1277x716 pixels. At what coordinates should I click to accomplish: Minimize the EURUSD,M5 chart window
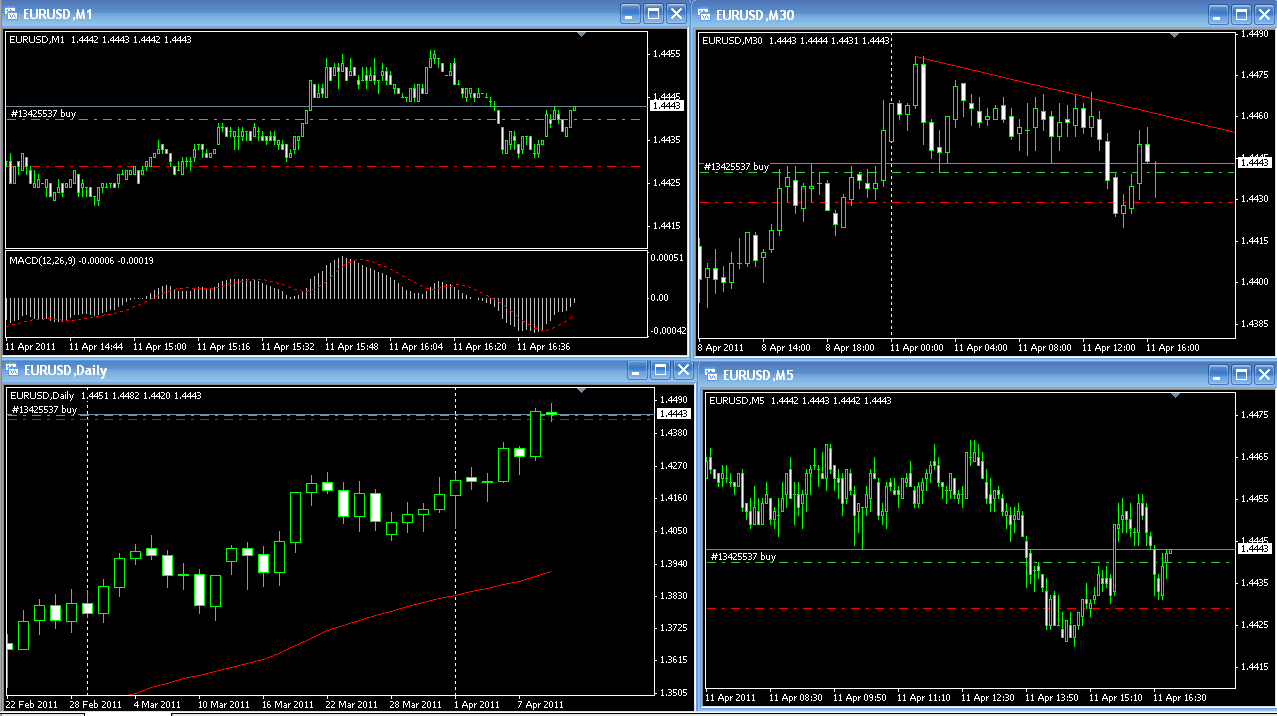click(x=1218, y=375)
